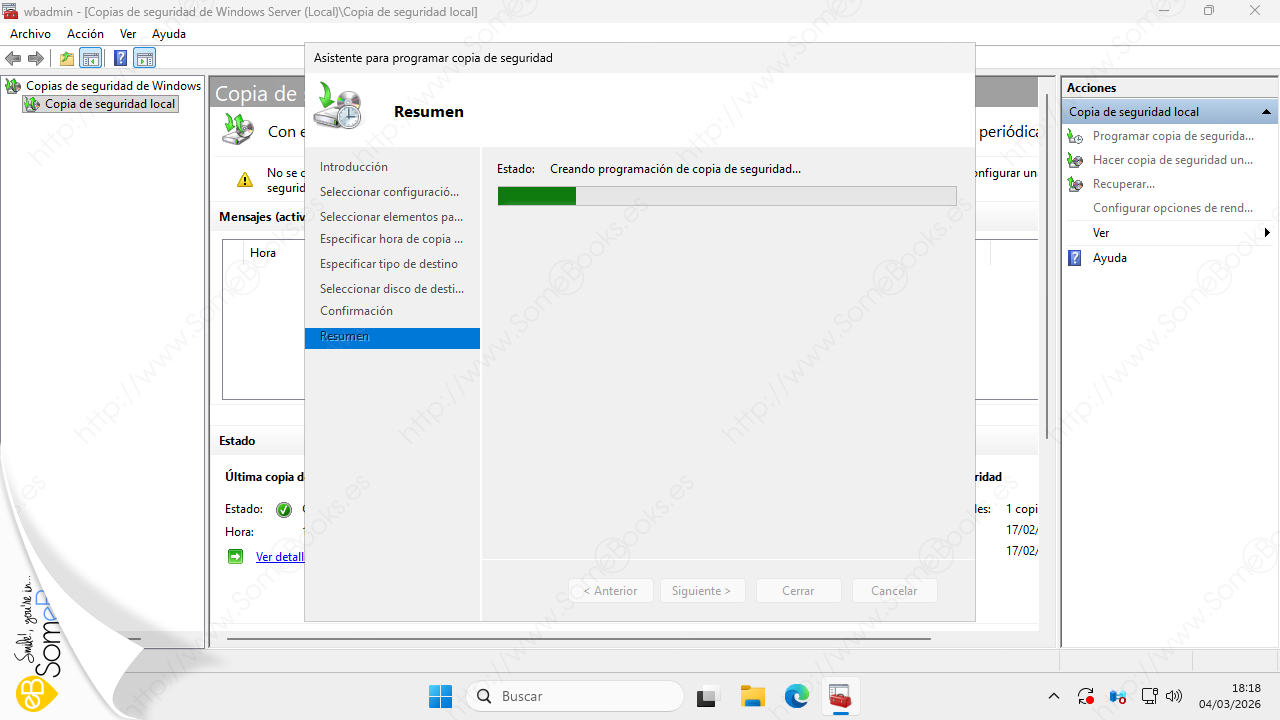Open File Explorer from the taskbar
This screenshot has width=1280, height=720.
pyautogui.click(x=752, y=696)
